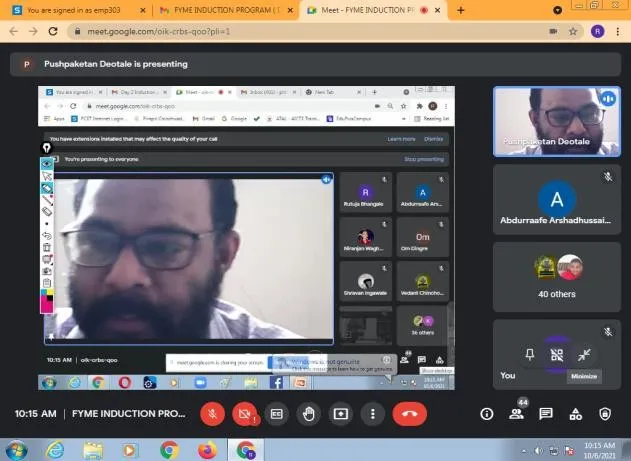Image resolution: width=631 pixels, height=461 pixels.
Task: Open the Present now screen icon
Action: [341, 414]
